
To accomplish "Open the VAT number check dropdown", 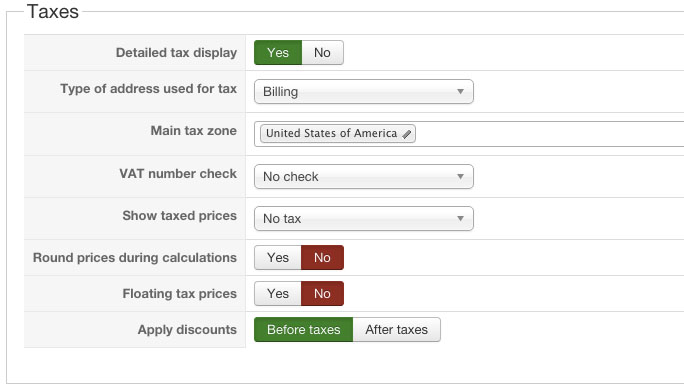I will 364,176.
